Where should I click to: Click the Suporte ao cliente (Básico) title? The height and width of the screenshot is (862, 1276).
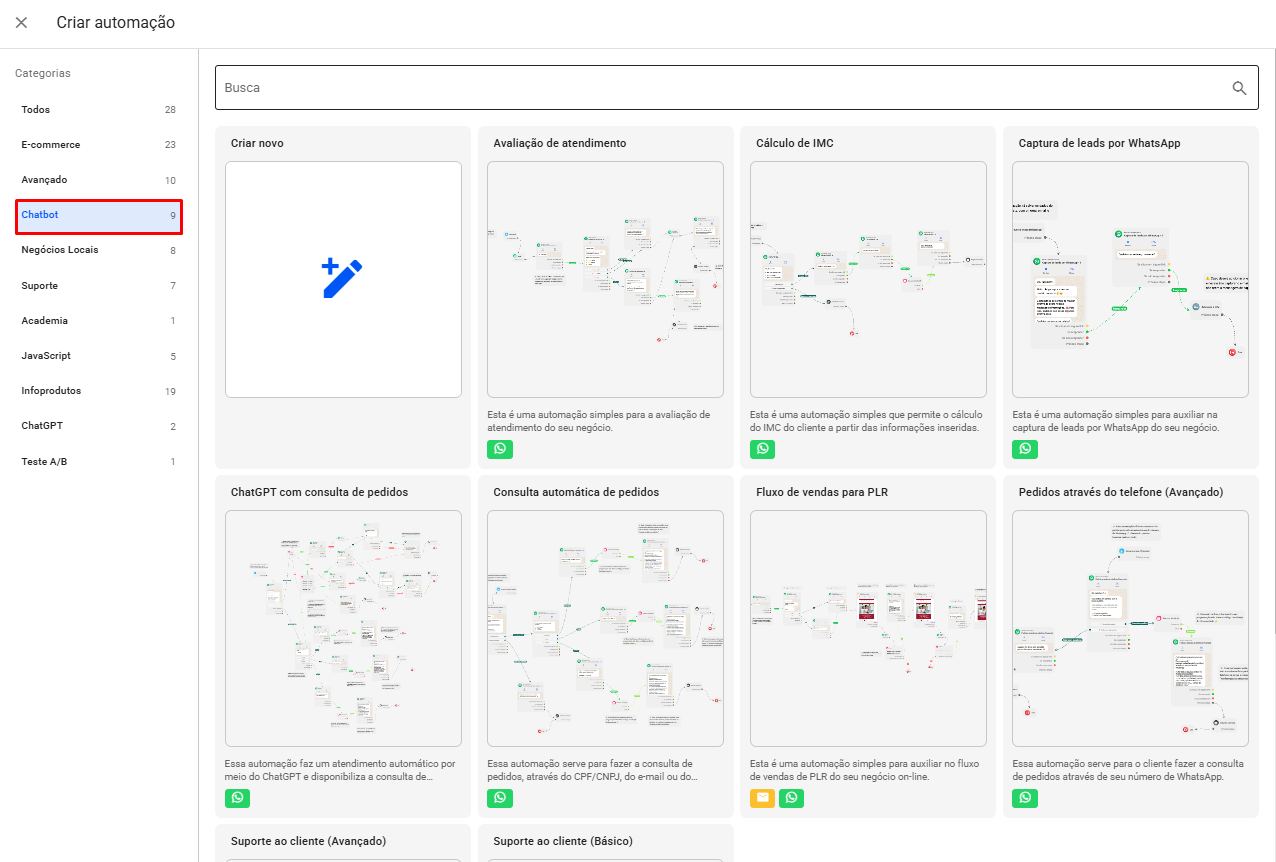pyautogui.click(x=563, y=841)
